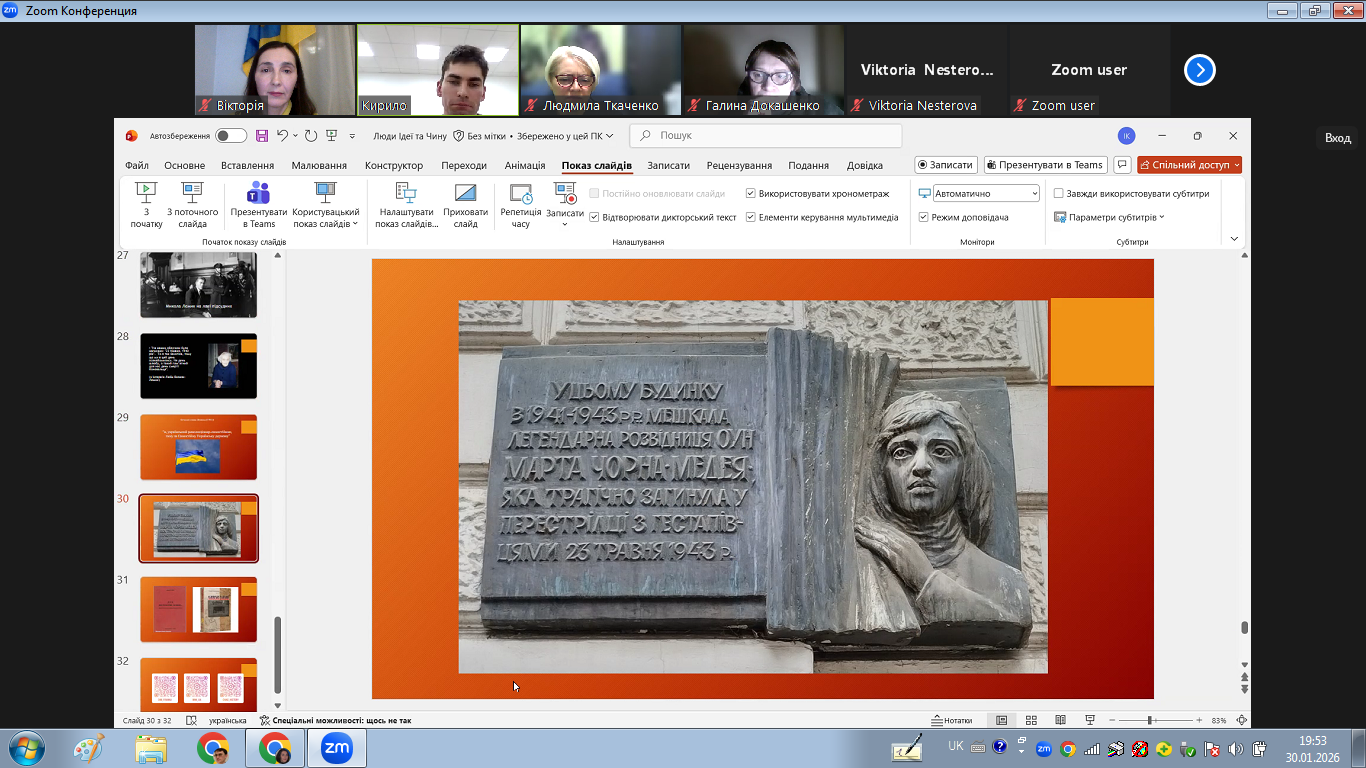Uncheck the use timings checkbox
1366x768 pixels.
(751, 193)
